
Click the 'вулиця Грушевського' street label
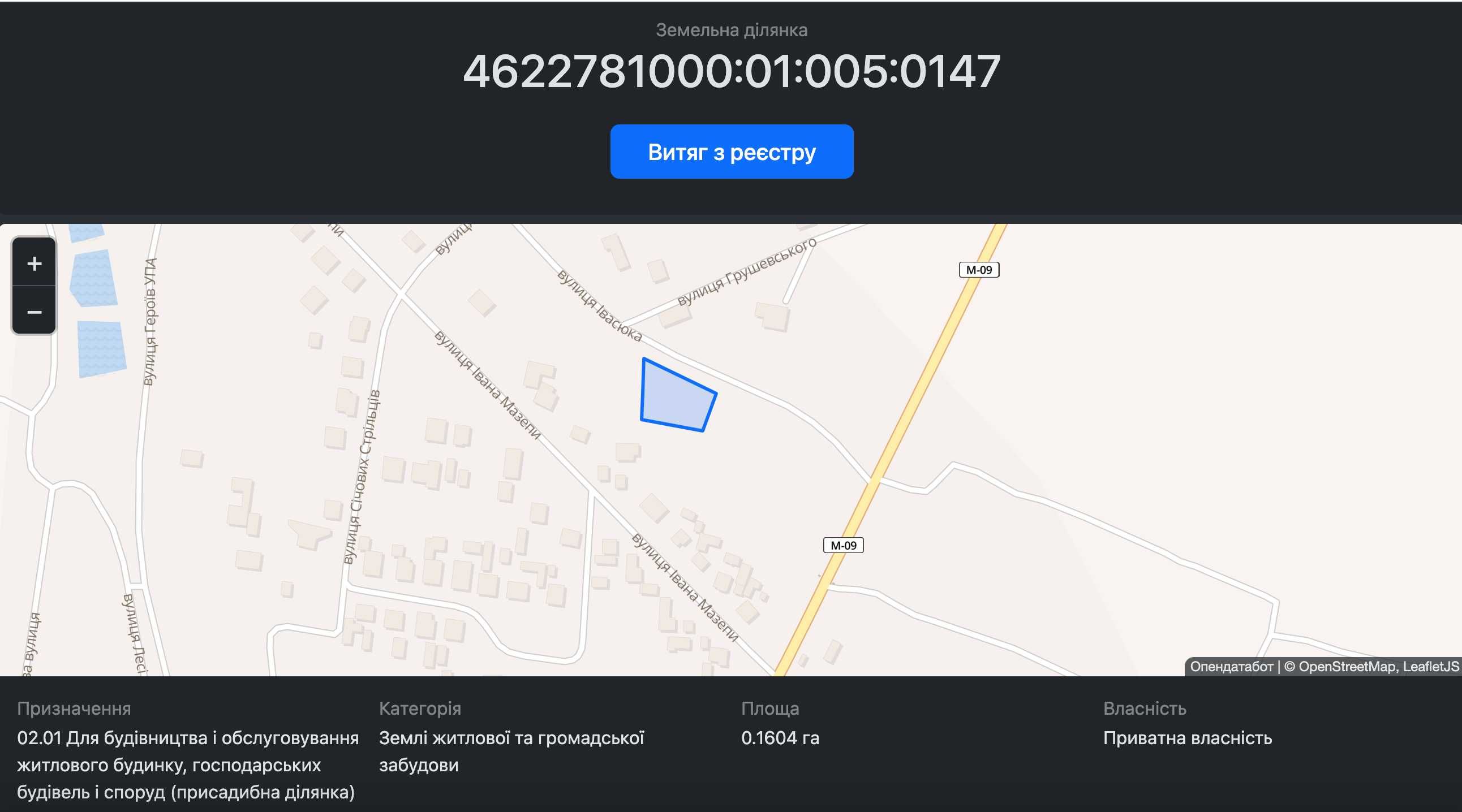747,271
